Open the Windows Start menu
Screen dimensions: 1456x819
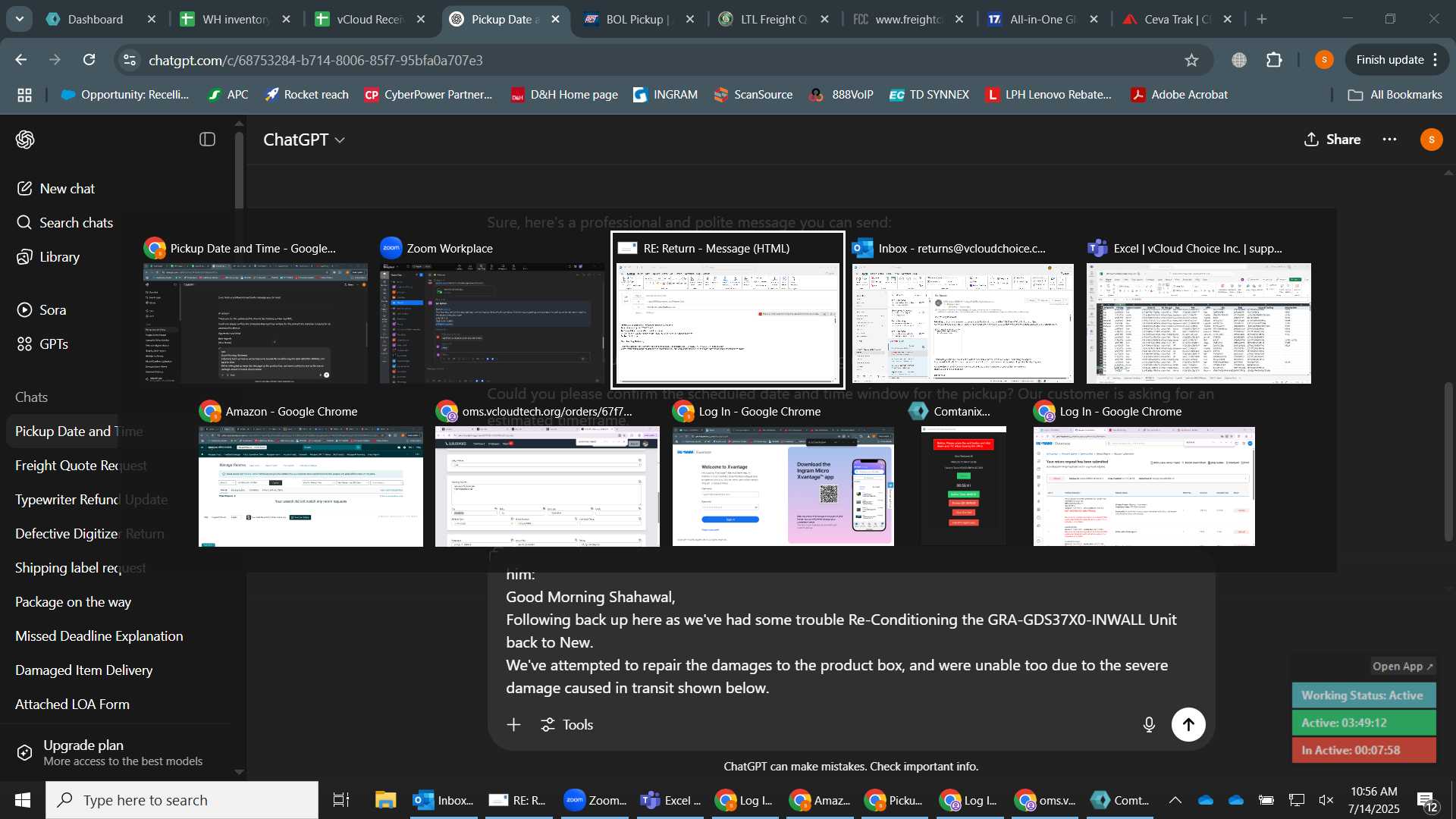[22, 800]
